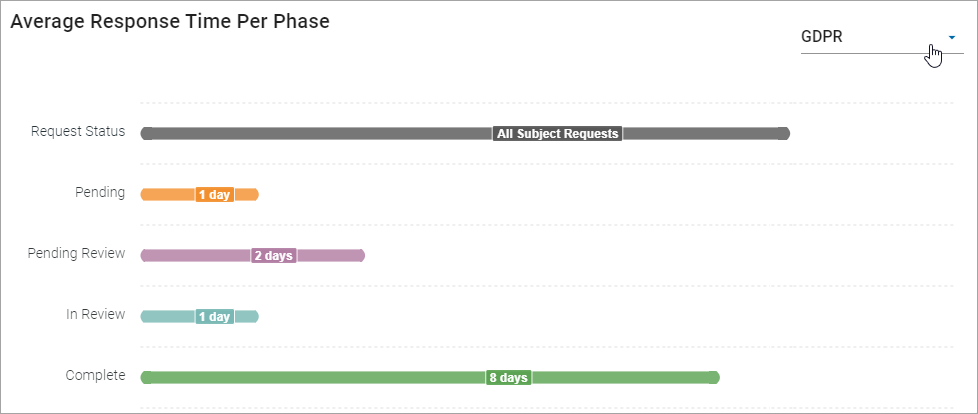Click the 2 days badge on purple bar

[273, 256]
